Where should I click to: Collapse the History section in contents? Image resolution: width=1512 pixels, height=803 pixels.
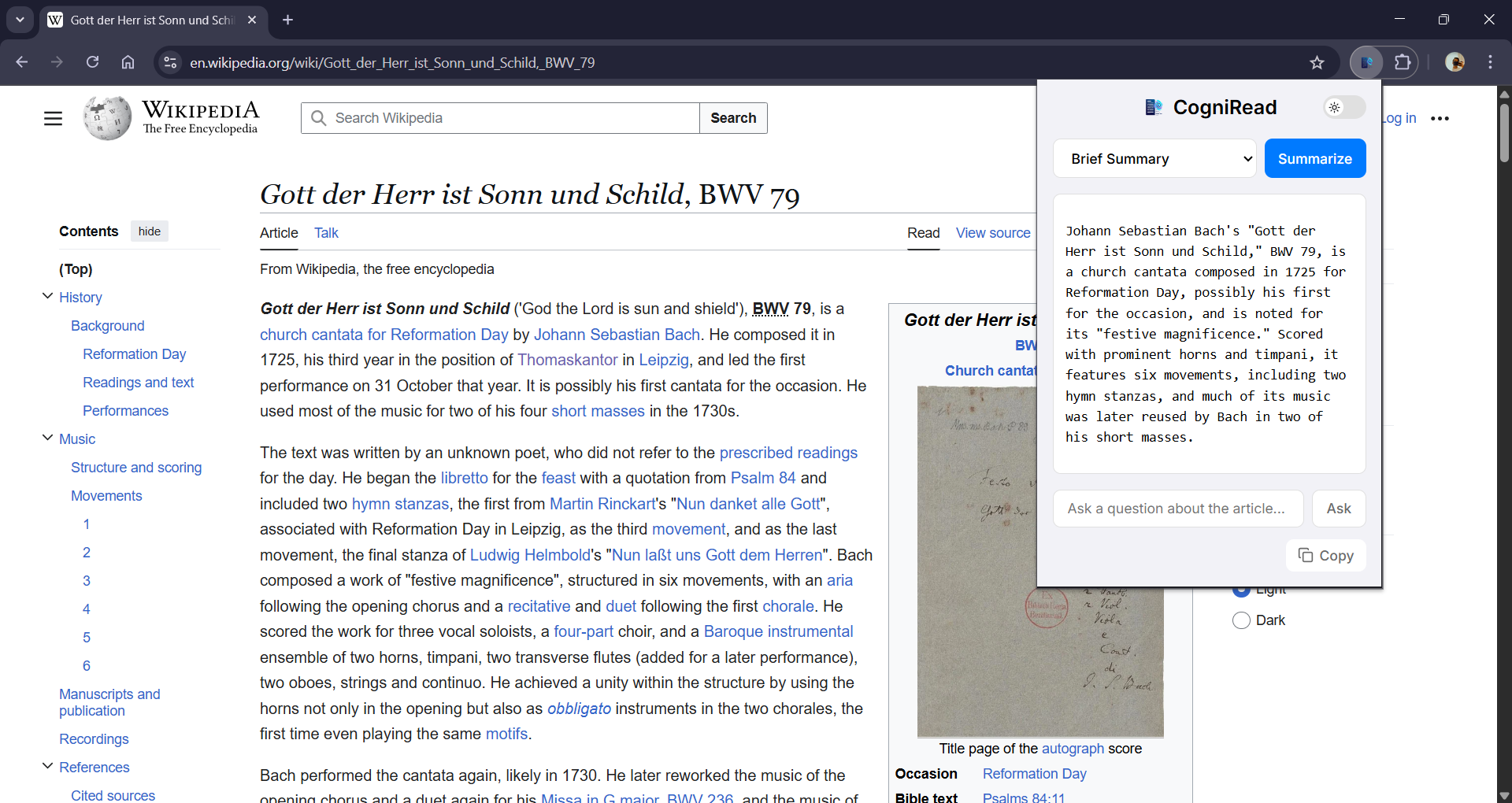(x=47, y=297)
